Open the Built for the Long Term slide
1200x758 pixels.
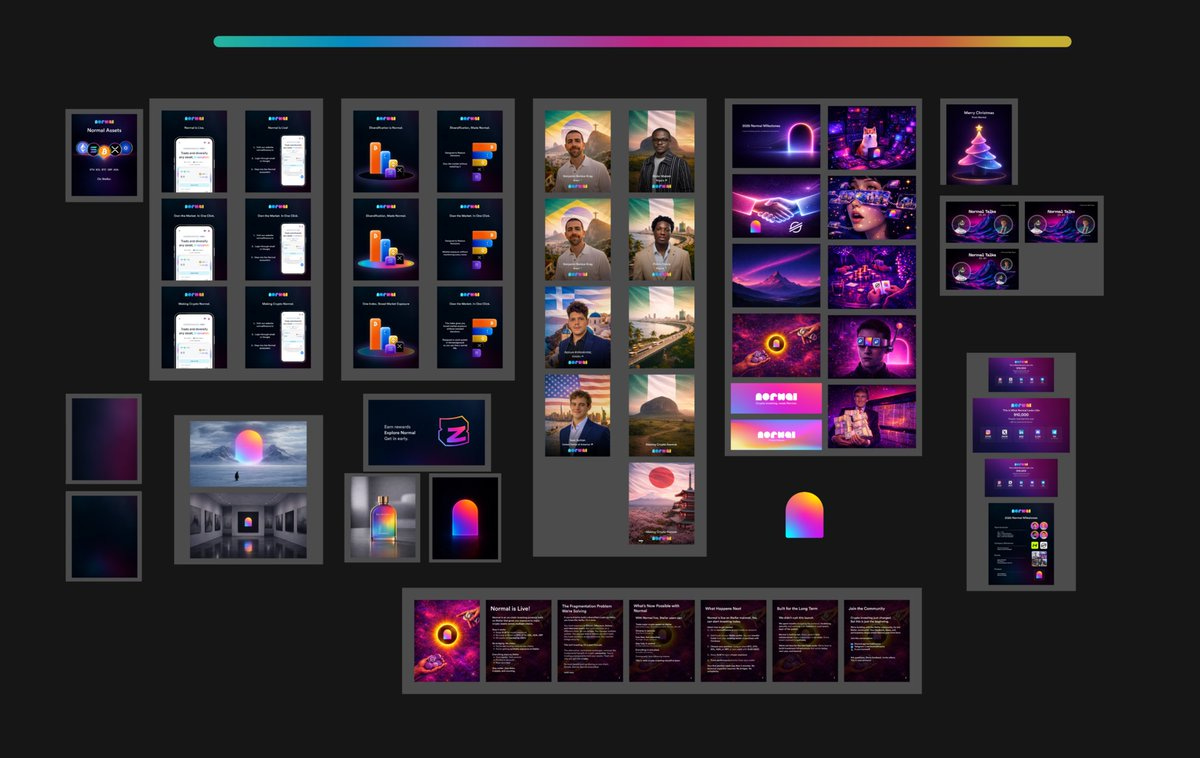(x=805, y=641)
